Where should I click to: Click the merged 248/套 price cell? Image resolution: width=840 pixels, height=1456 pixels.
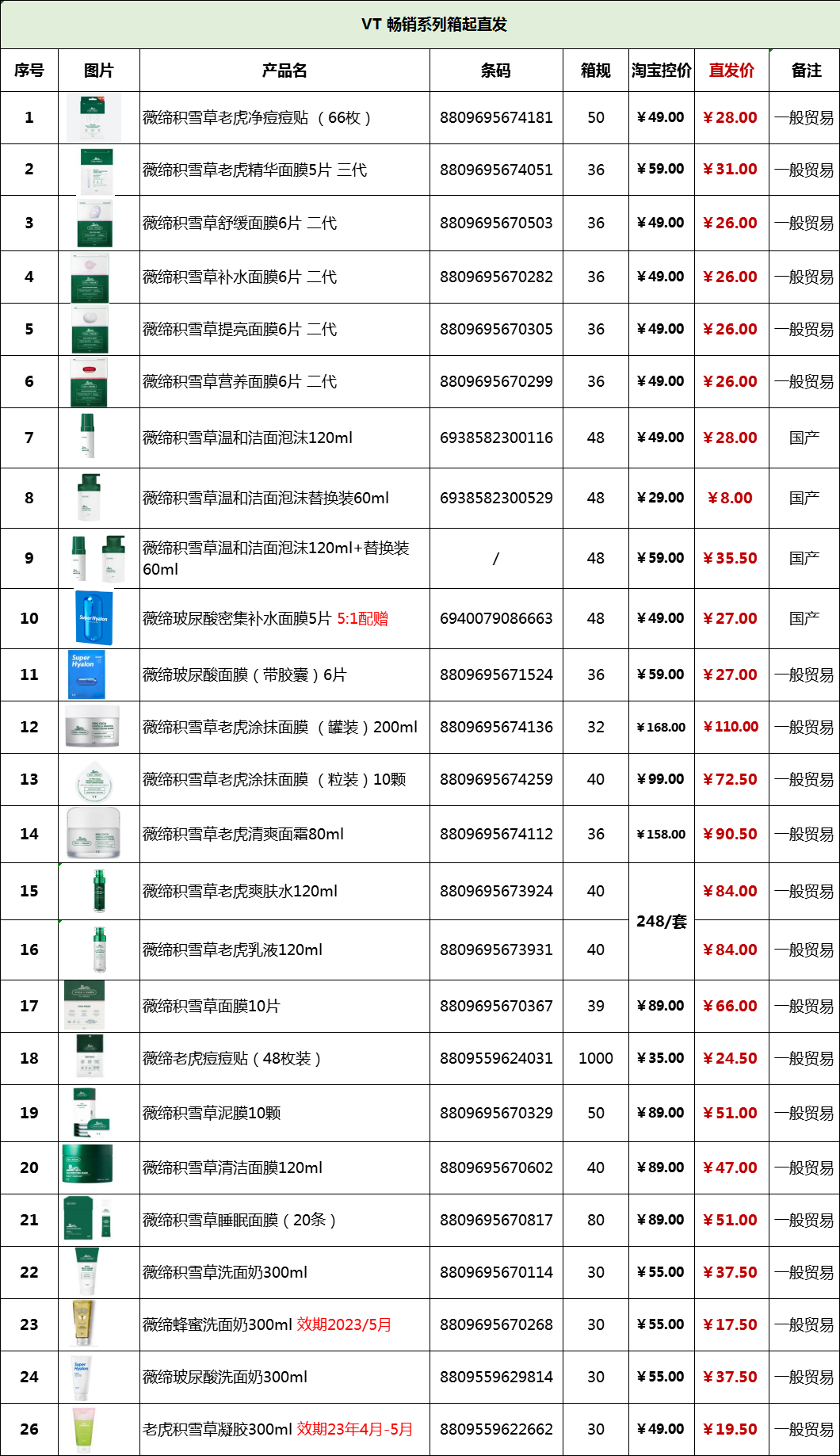pyautogui.click(x=662, y=921)
